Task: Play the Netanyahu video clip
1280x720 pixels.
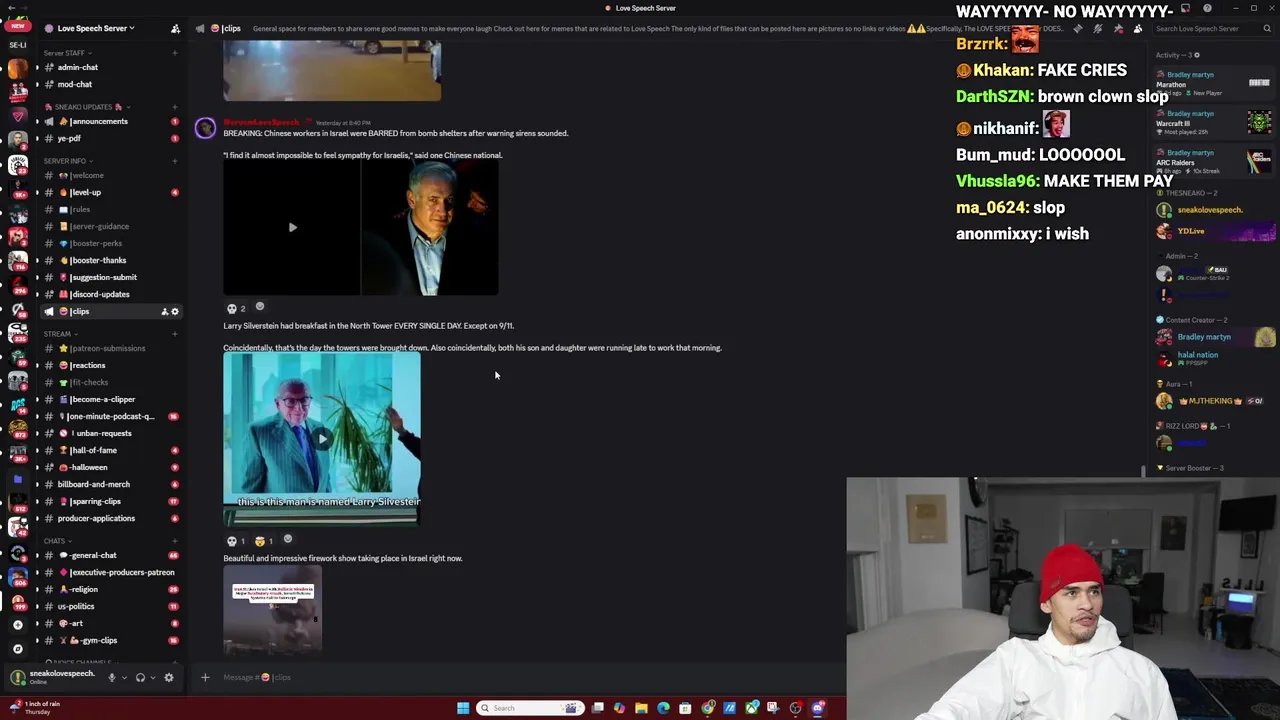Action: (x=292, y=227)
